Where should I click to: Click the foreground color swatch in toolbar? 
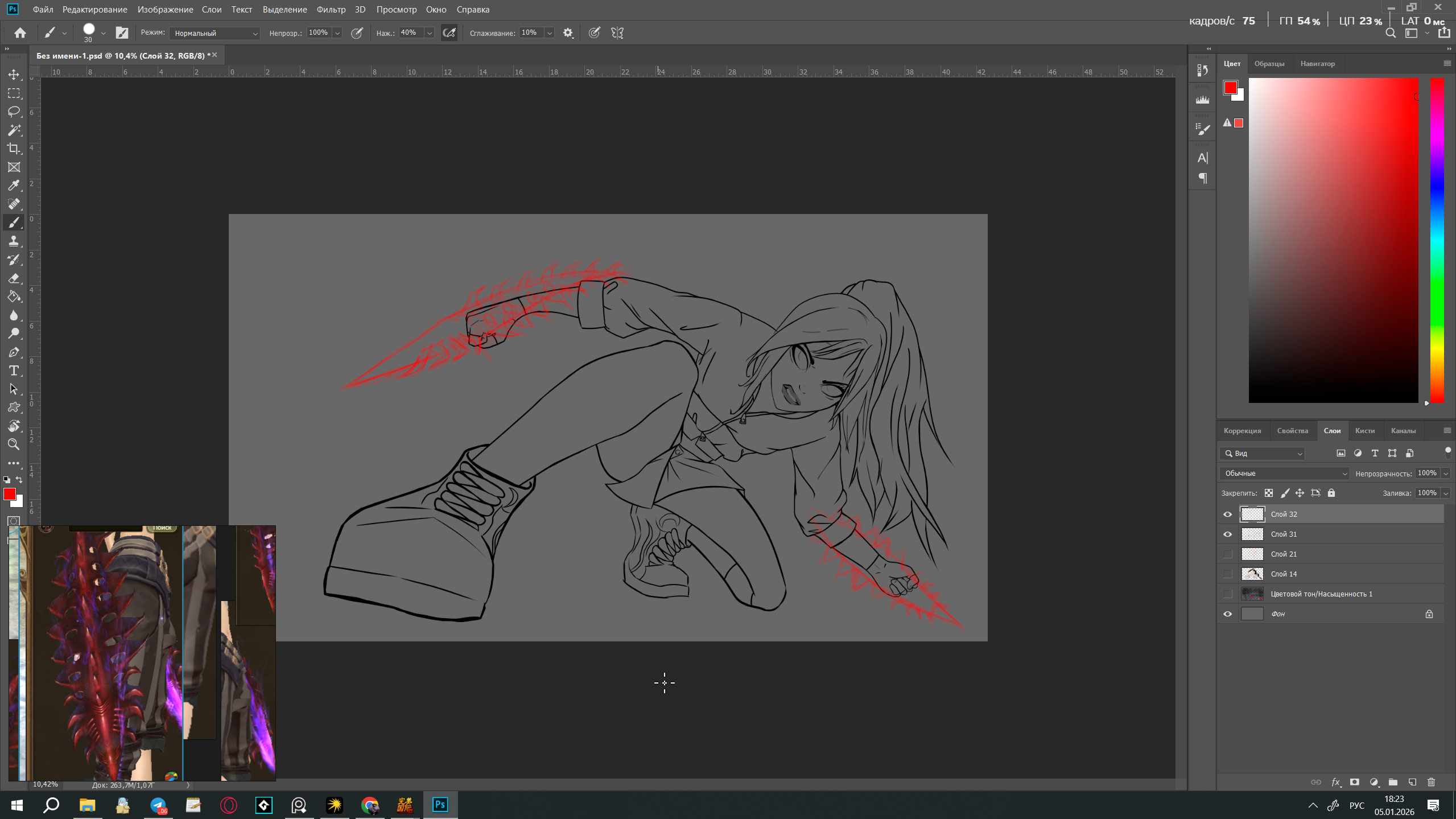10,495
